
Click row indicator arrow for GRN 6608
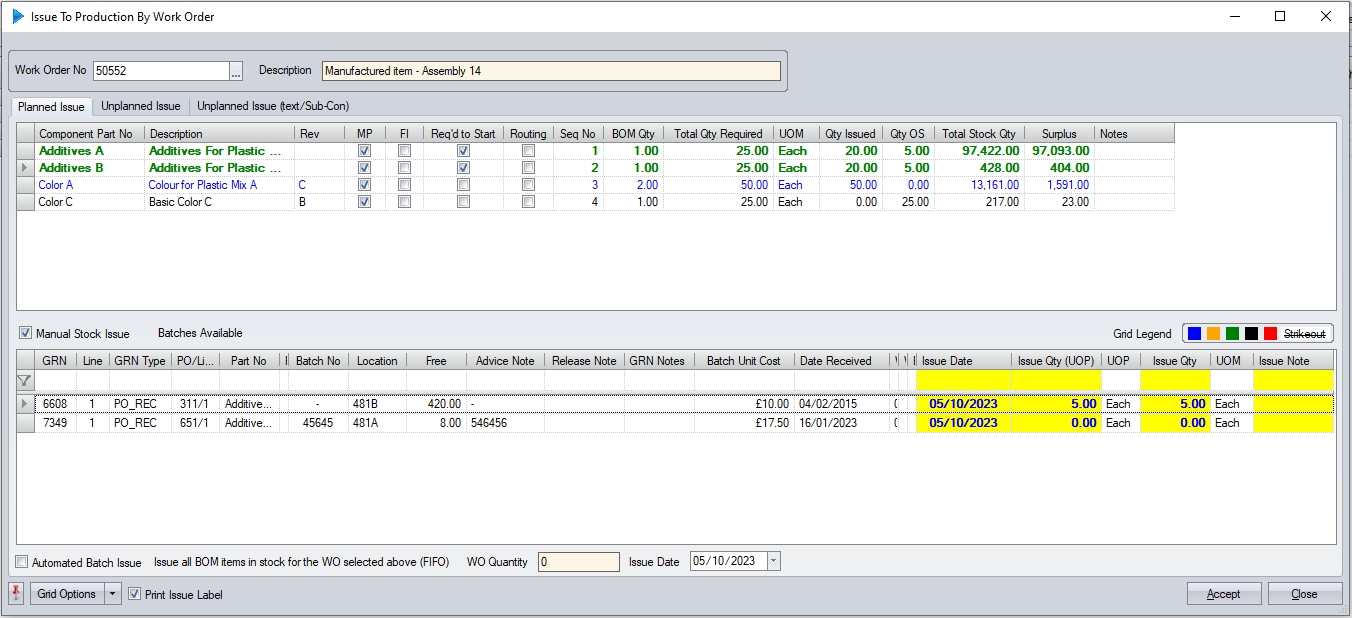click(x=25, y=404)
